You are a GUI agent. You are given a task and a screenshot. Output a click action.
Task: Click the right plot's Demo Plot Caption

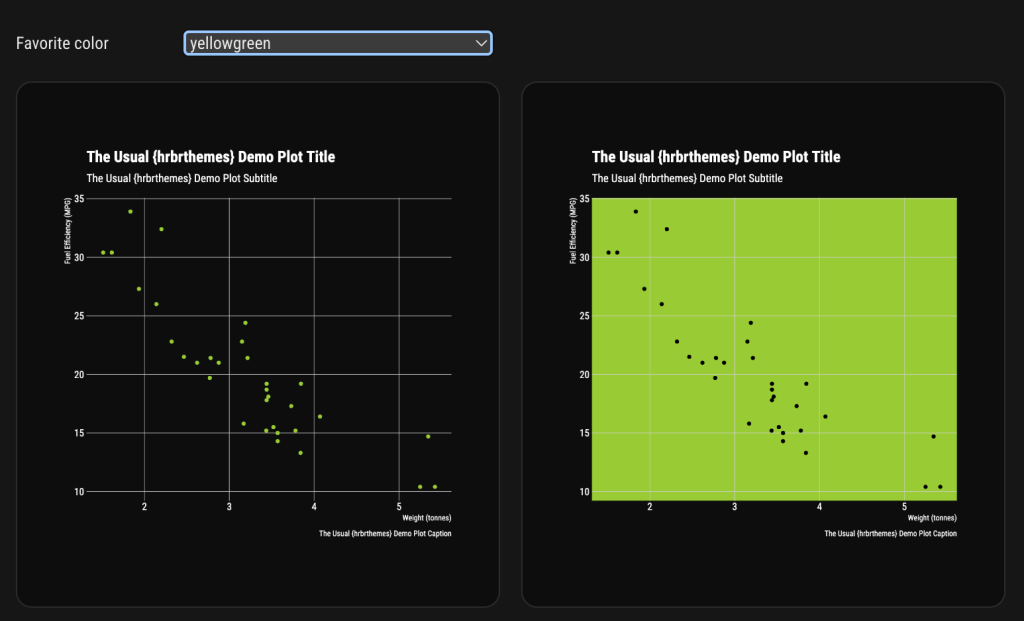(890, 534)
